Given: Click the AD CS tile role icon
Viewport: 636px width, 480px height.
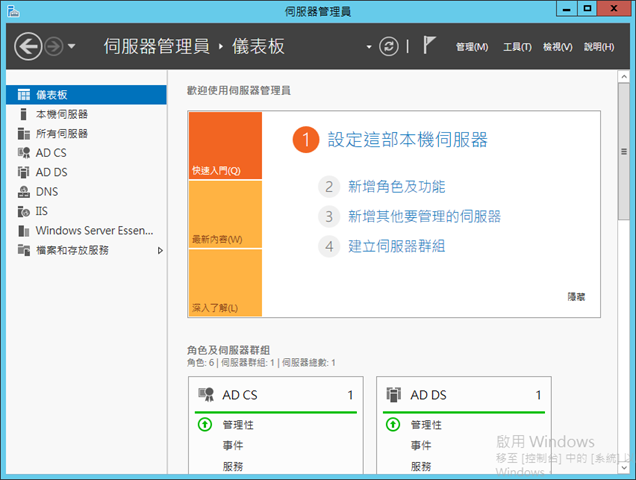Looking at the screenshot, I should point(206,394).
